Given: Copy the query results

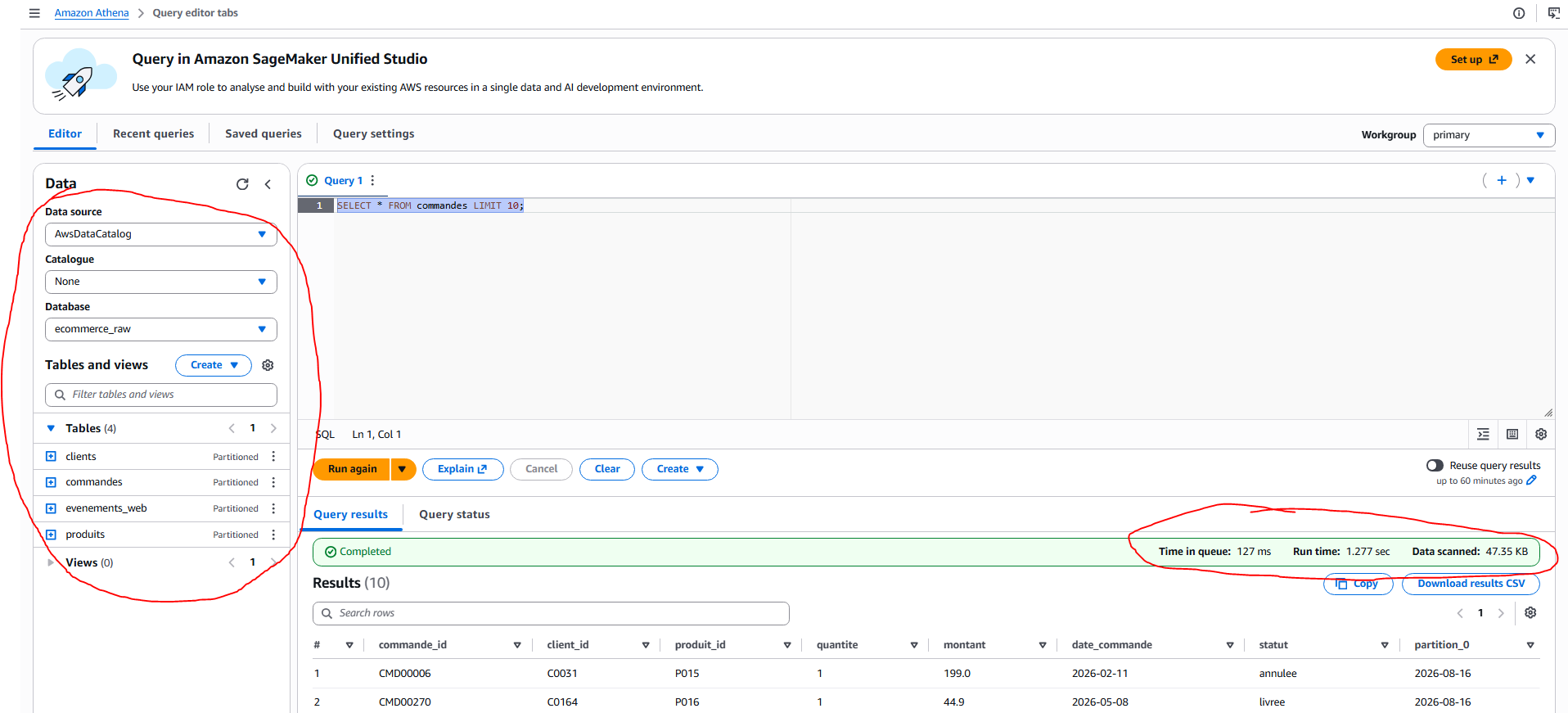Looking at the screenshot, I should point(1358,584).
